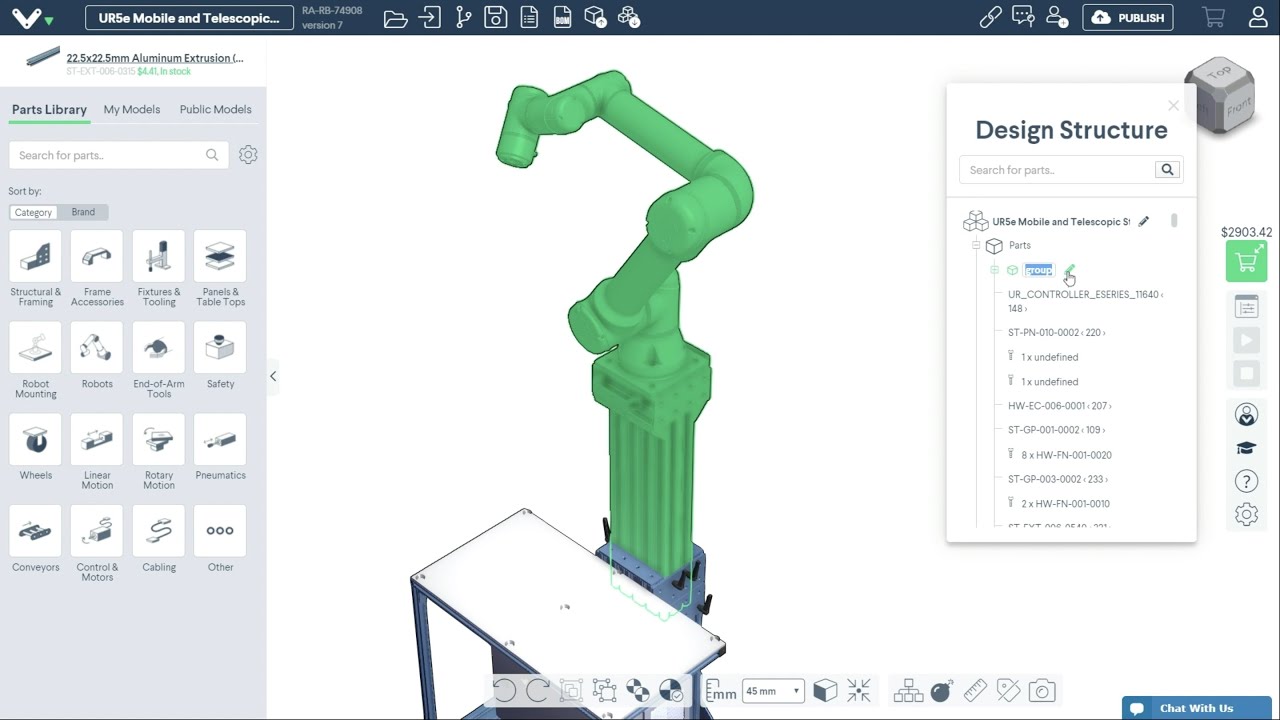Viewport: 1280px width, 720px height.
Task: Open the hierarchy structure icon in bottom toolbar
Action: tap(908, 690)
